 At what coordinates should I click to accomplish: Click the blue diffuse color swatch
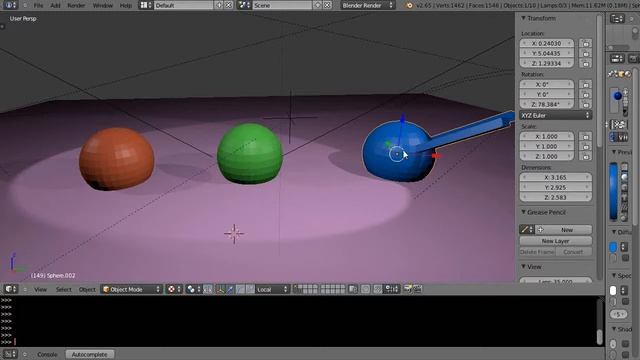[613, 247]
